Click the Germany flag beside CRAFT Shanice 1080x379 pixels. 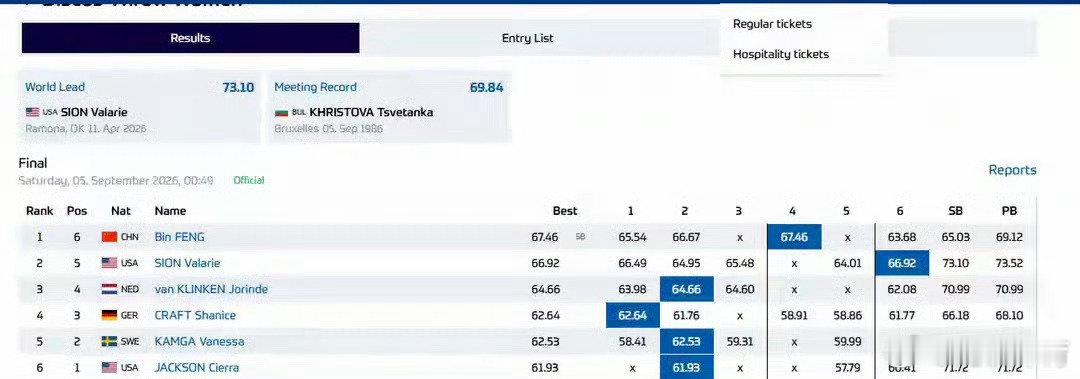click(109, 316)
